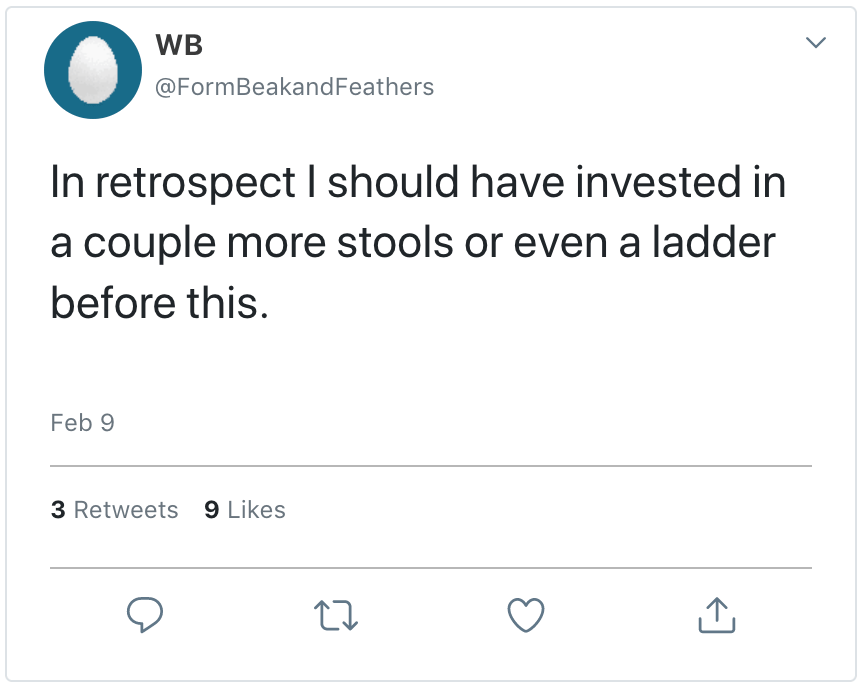Expand tweet options with the top-right chevron
Viewport: 868px width, 692px height.
click(816, 43)
